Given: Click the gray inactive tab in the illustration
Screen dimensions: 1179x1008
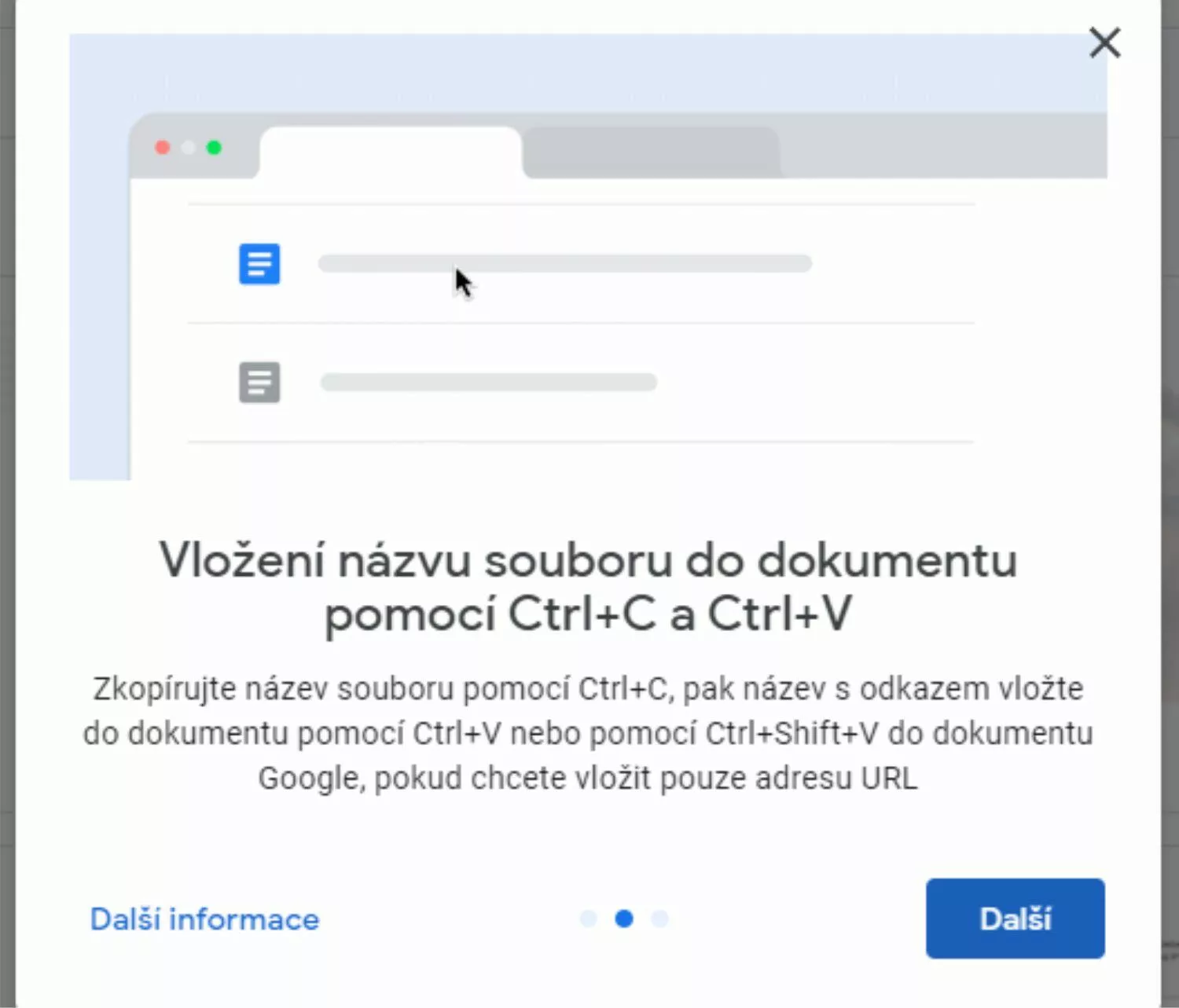Looking at the screenshot, I should pos(652,152).
